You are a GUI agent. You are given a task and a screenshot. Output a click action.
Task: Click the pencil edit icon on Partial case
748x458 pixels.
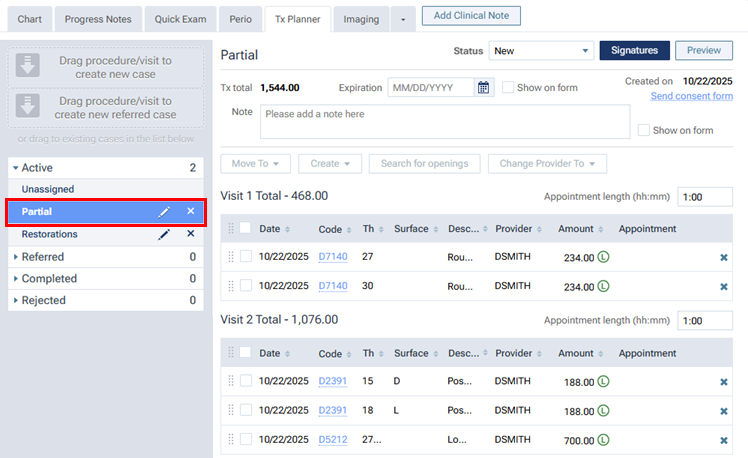pos(164,212)
